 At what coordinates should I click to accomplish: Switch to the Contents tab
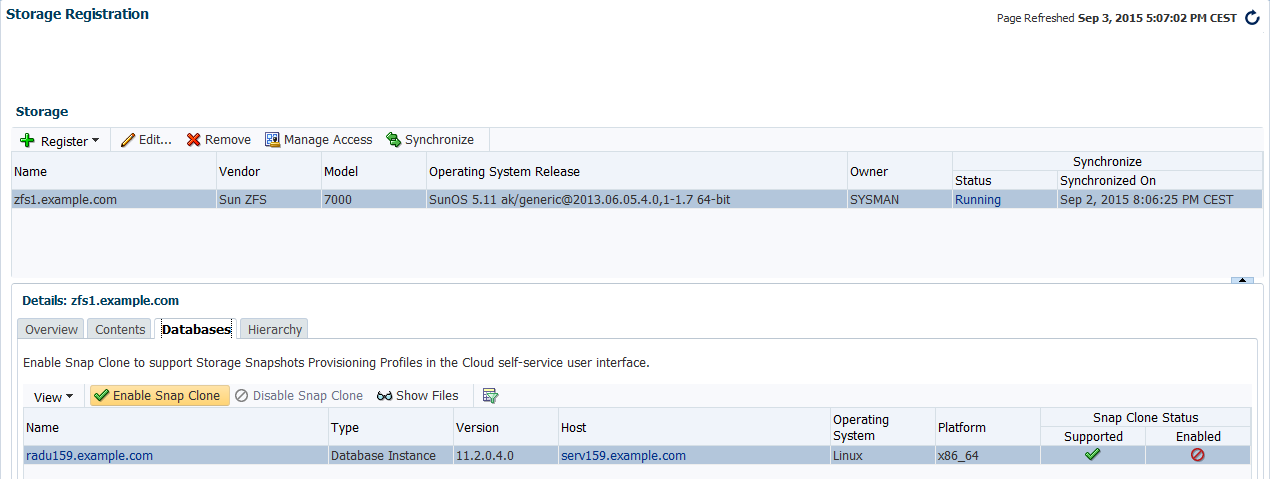(120, 329)
